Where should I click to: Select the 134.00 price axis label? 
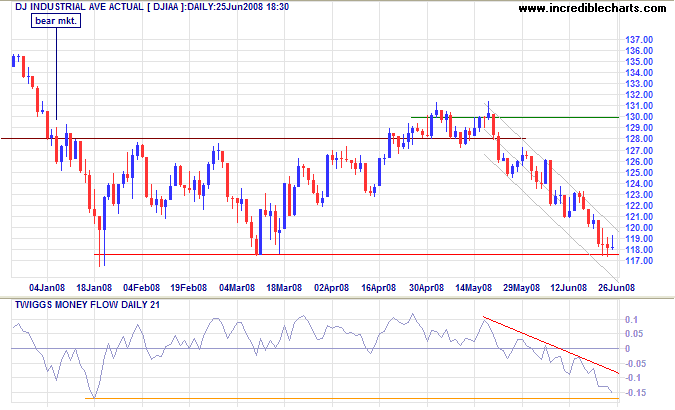coord(639,73)
